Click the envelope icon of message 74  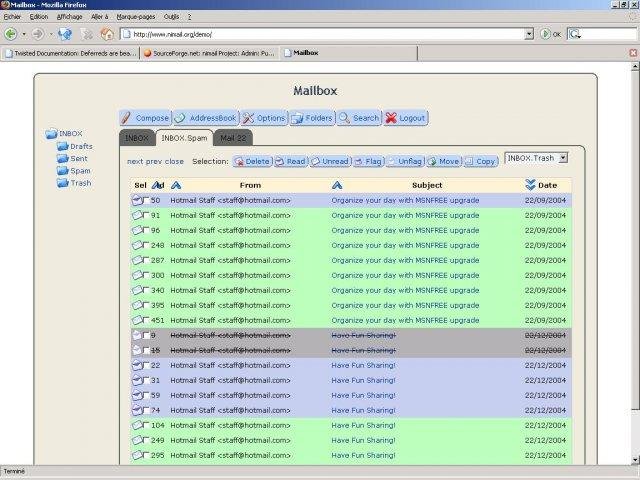click(x=138, y=410)
